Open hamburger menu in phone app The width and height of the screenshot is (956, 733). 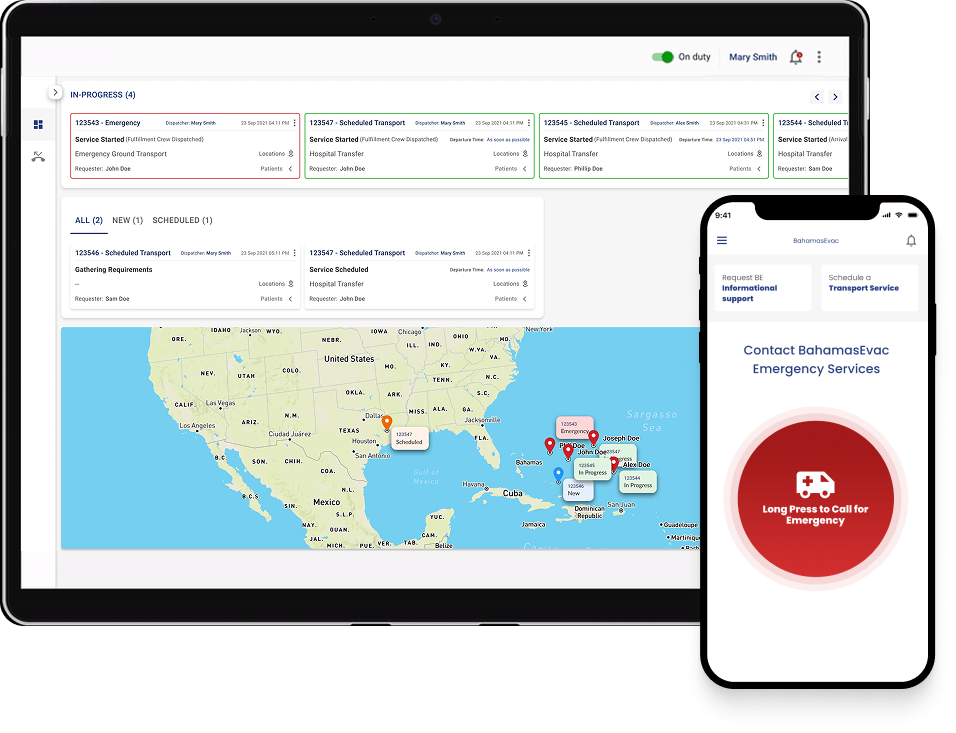pyautogui.click(x=722, y=240)
